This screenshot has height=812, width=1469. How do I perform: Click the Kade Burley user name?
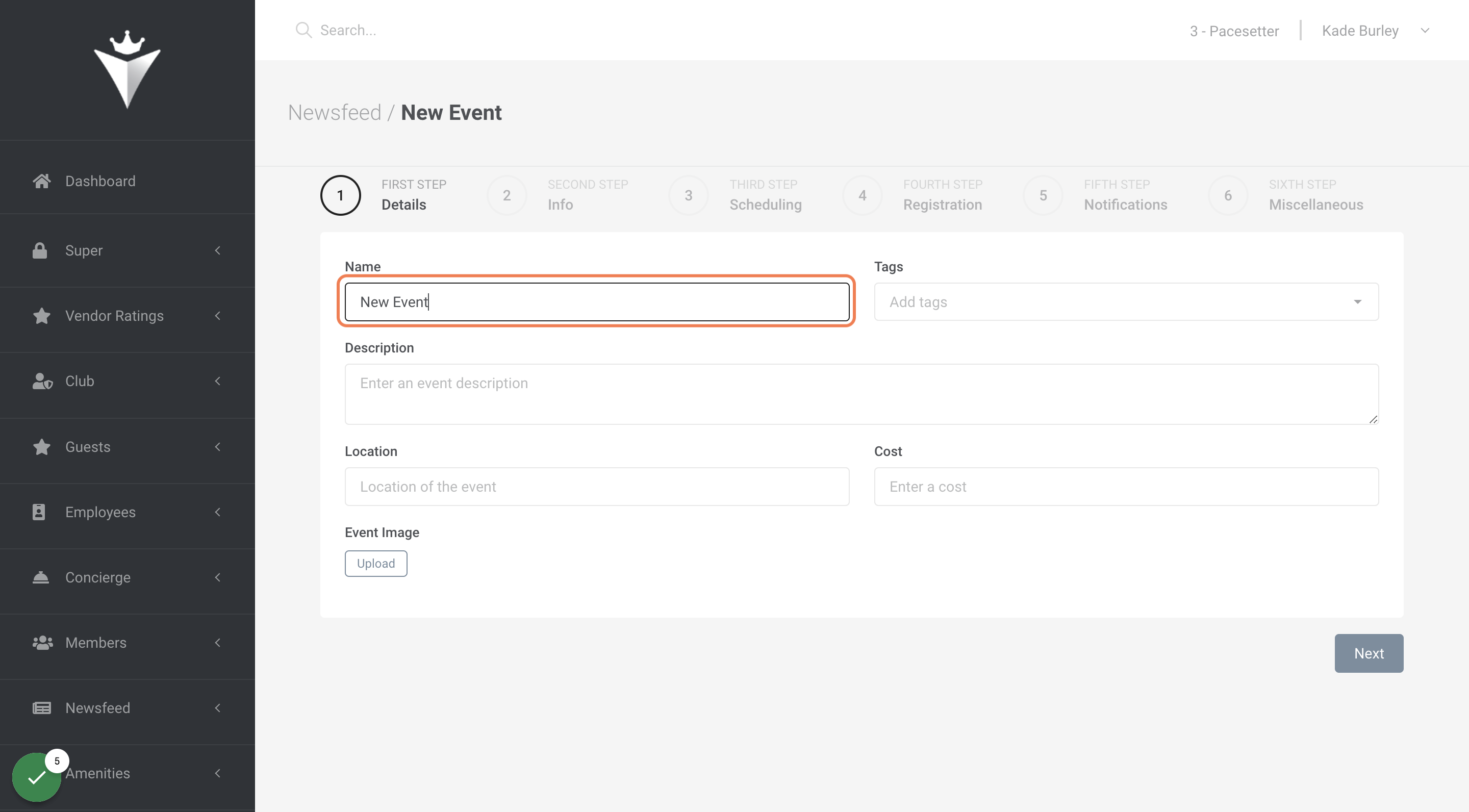tap(1360, 31)
